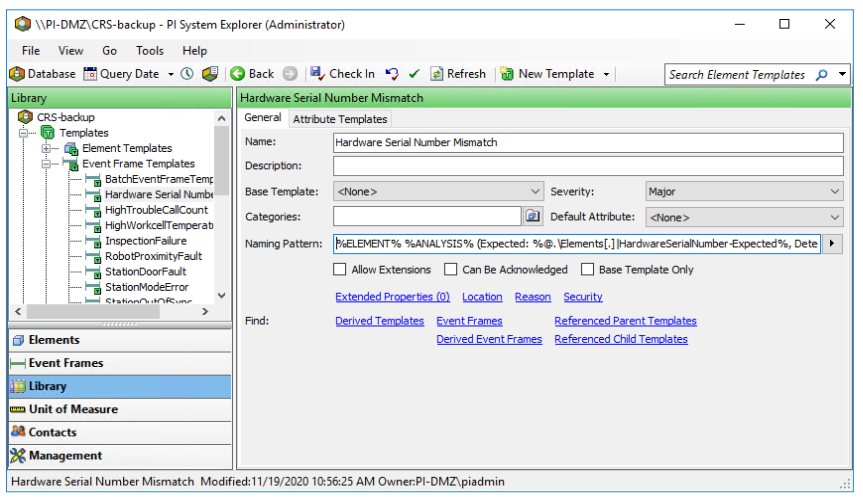Open the File menu
This screenshot has width=863, height=502.
pyautogui.click(x=31, y=51)
